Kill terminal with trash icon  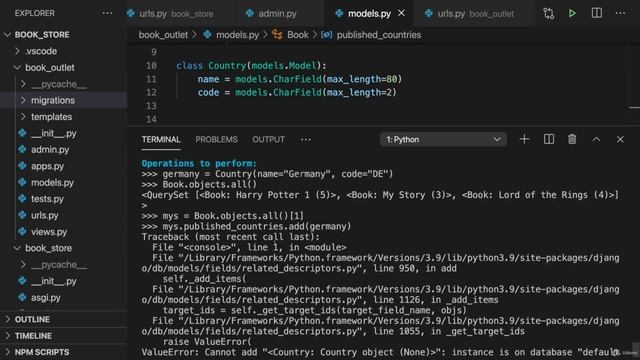572,139
